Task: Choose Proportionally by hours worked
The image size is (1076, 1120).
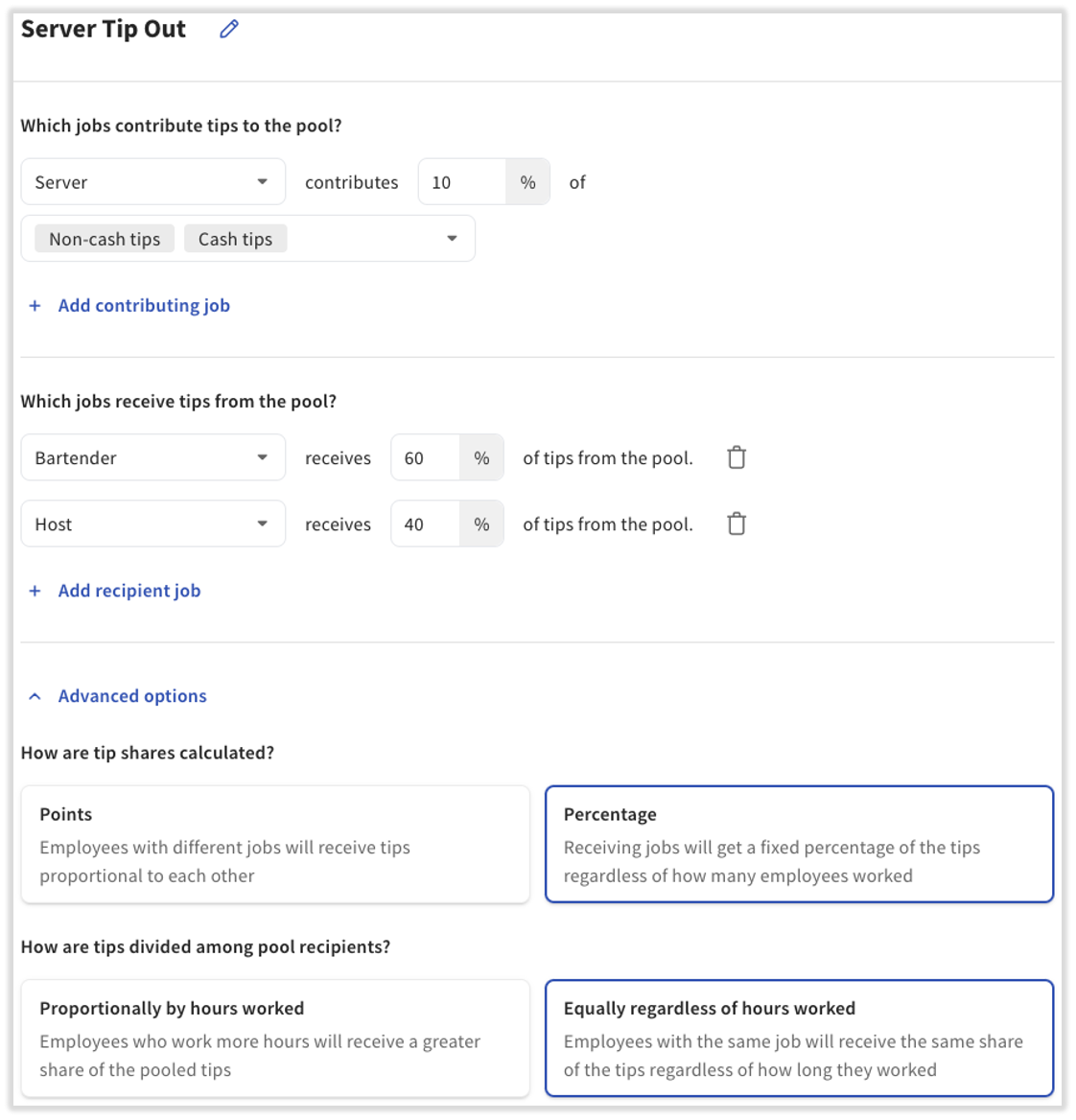Action: (x=275, y=1038)
